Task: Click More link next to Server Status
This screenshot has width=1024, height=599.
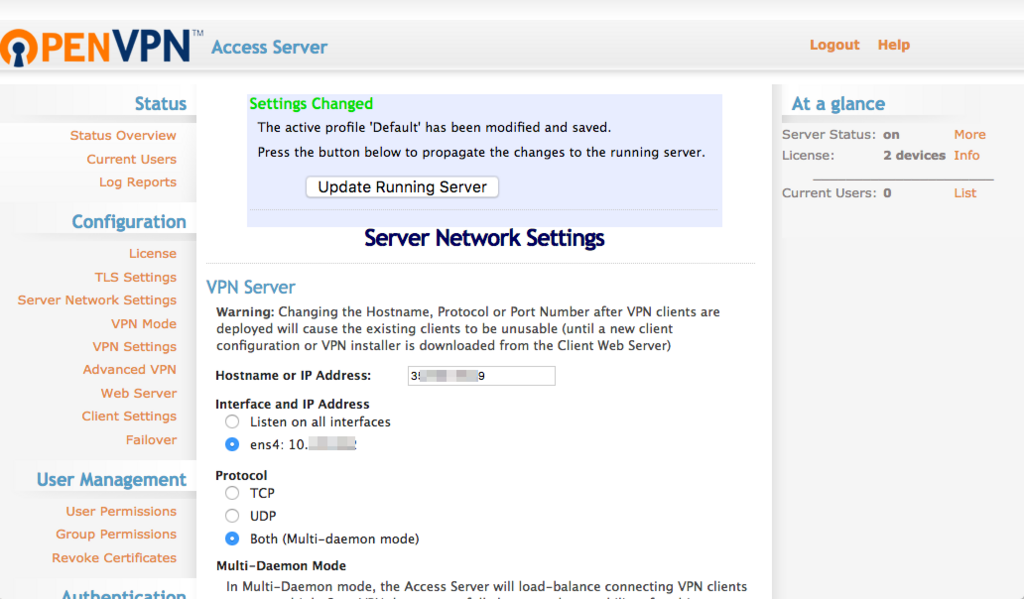Action: [970, 135]
